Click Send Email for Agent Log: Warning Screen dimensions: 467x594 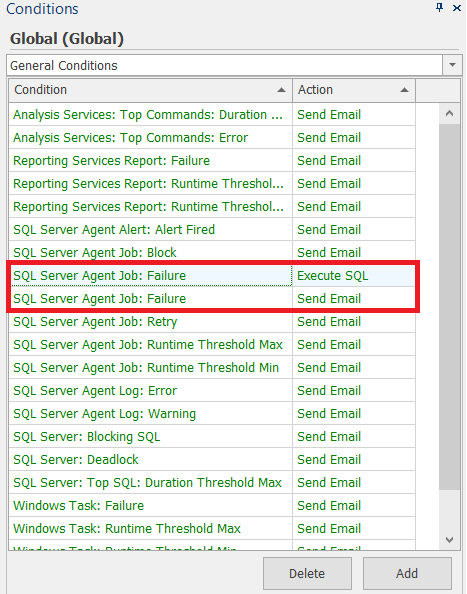[x=354, y=414]
